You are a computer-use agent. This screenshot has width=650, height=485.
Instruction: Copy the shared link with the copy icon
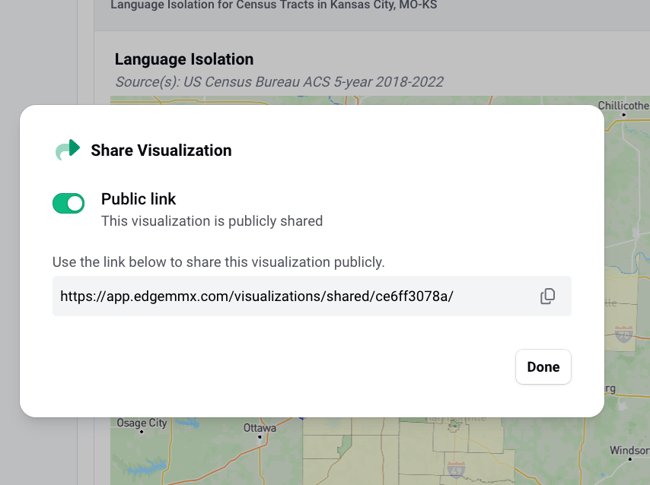click(547, 296)
